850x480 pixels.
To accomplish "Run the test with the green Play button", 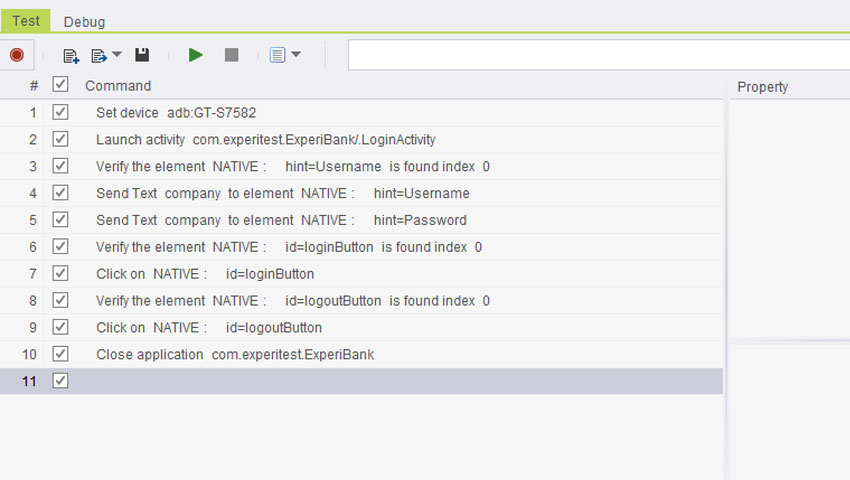I will click(196, 55).
